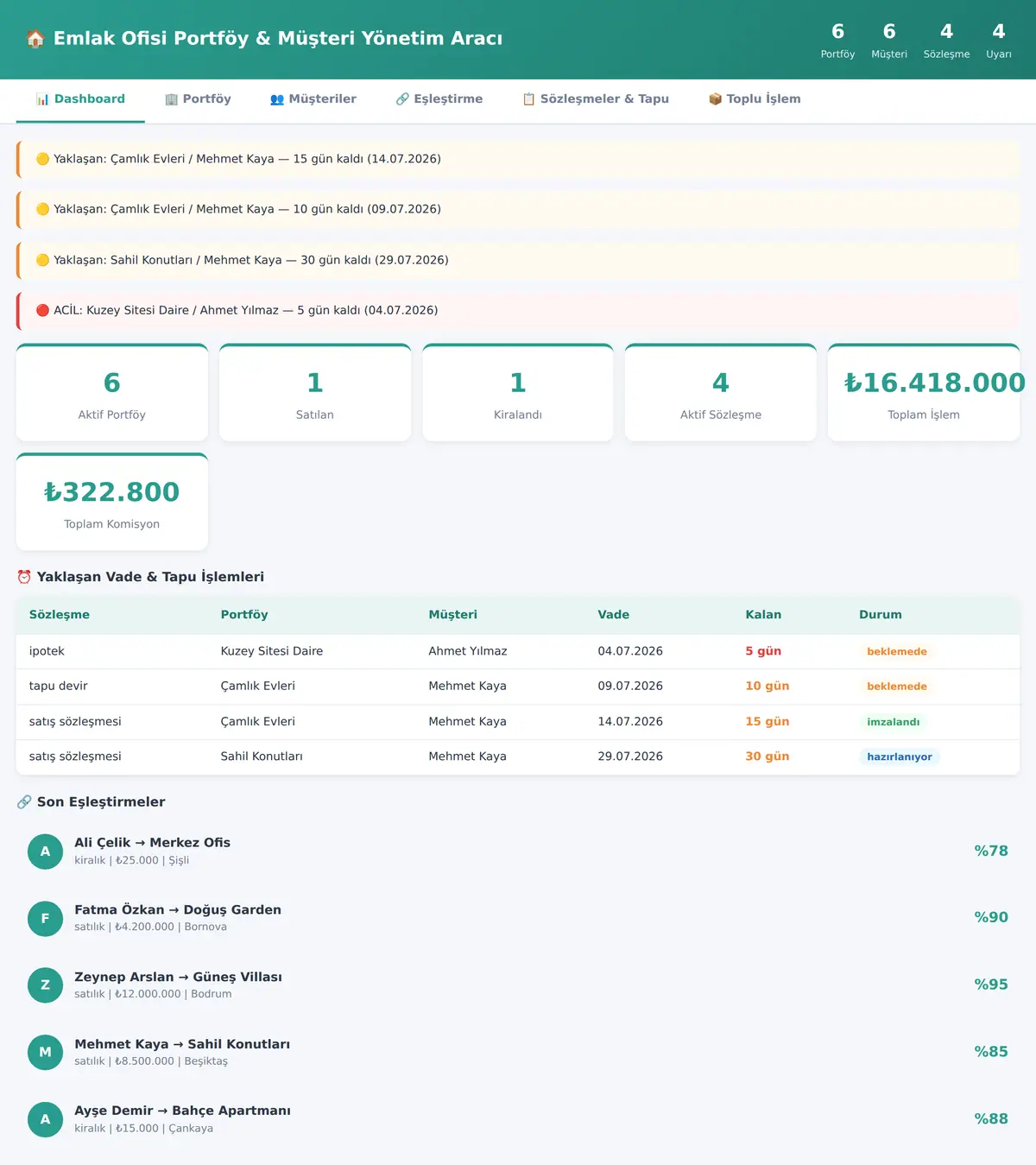
Task: Select Fatma Özkan's F avatar
Action: pos(46,918)
